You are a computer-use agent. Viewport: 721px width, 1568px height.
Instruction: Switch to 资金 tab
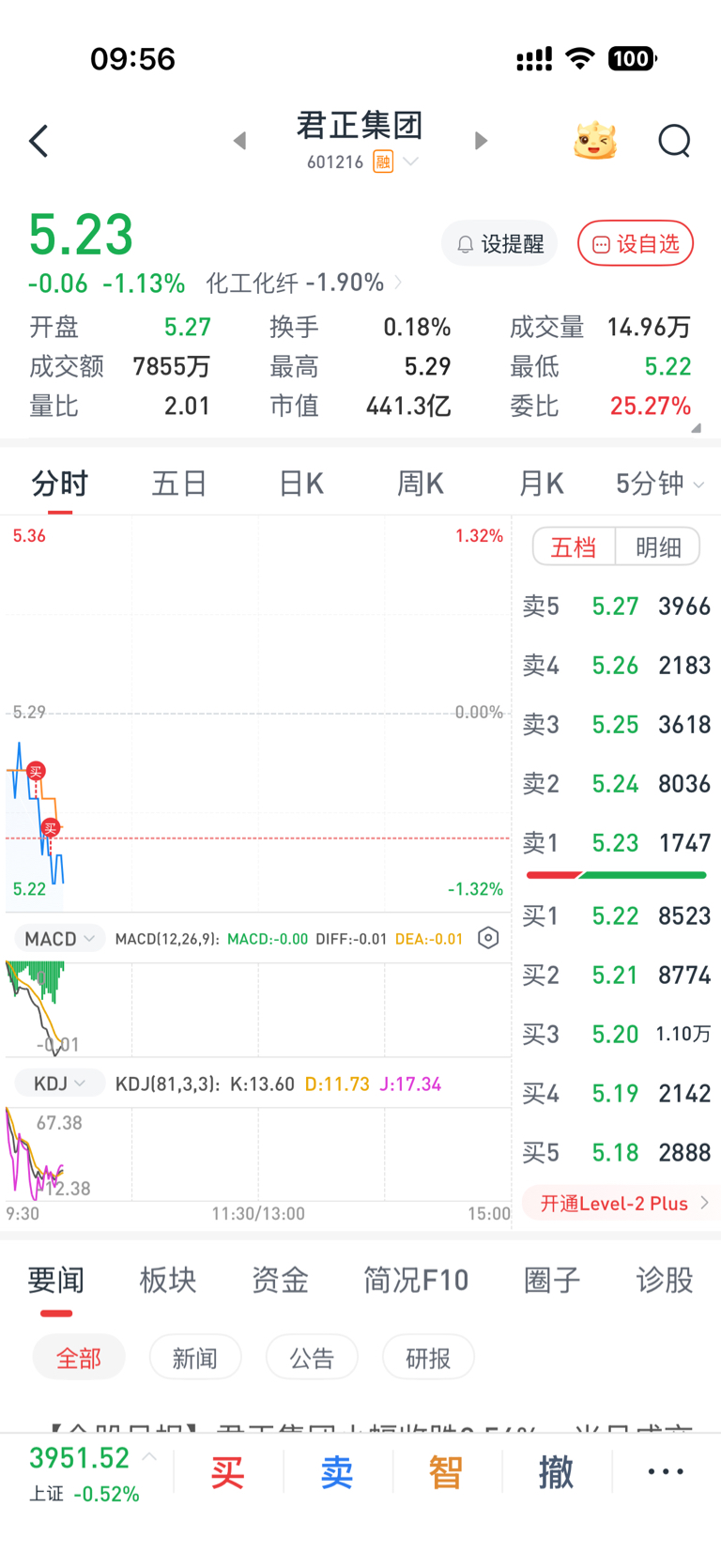[x=280, y=1280]
